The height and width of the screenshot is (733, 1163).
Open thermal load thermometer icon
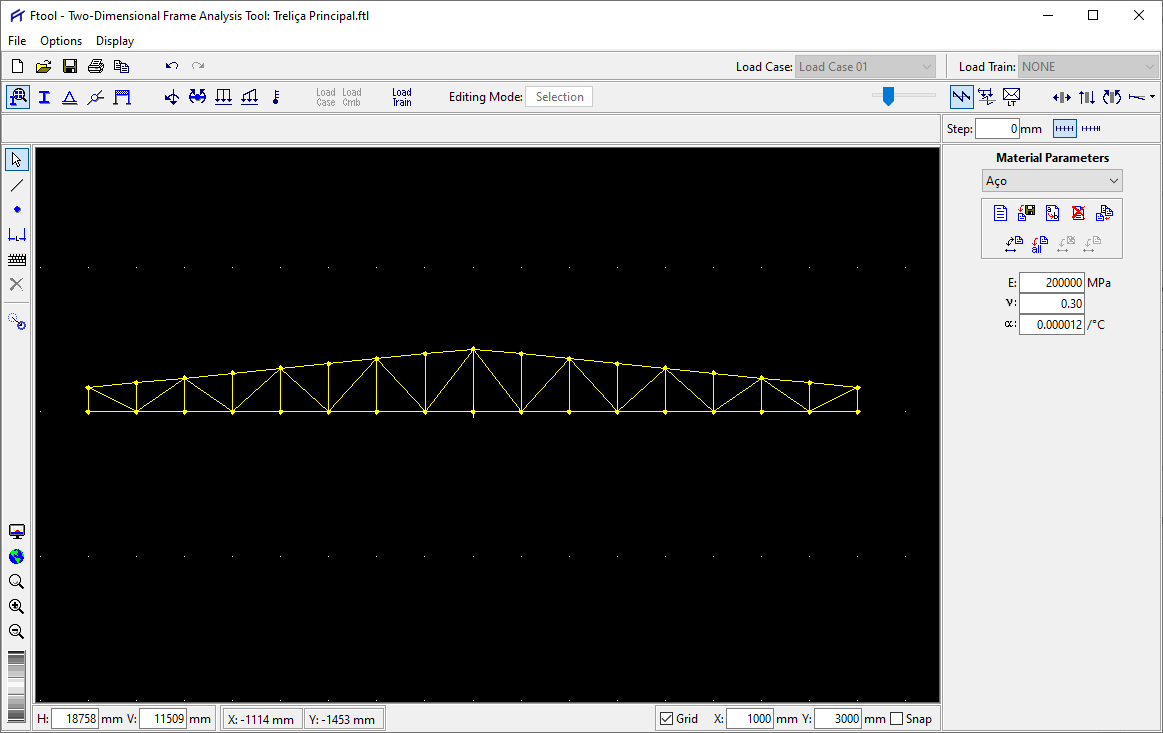point(276,97)
